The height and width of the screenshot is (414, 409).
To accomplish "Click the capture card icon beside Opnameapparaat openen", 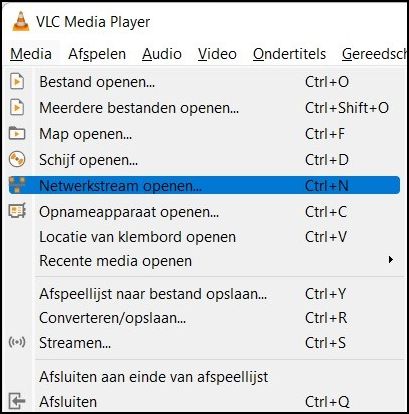I will (17, 211).
